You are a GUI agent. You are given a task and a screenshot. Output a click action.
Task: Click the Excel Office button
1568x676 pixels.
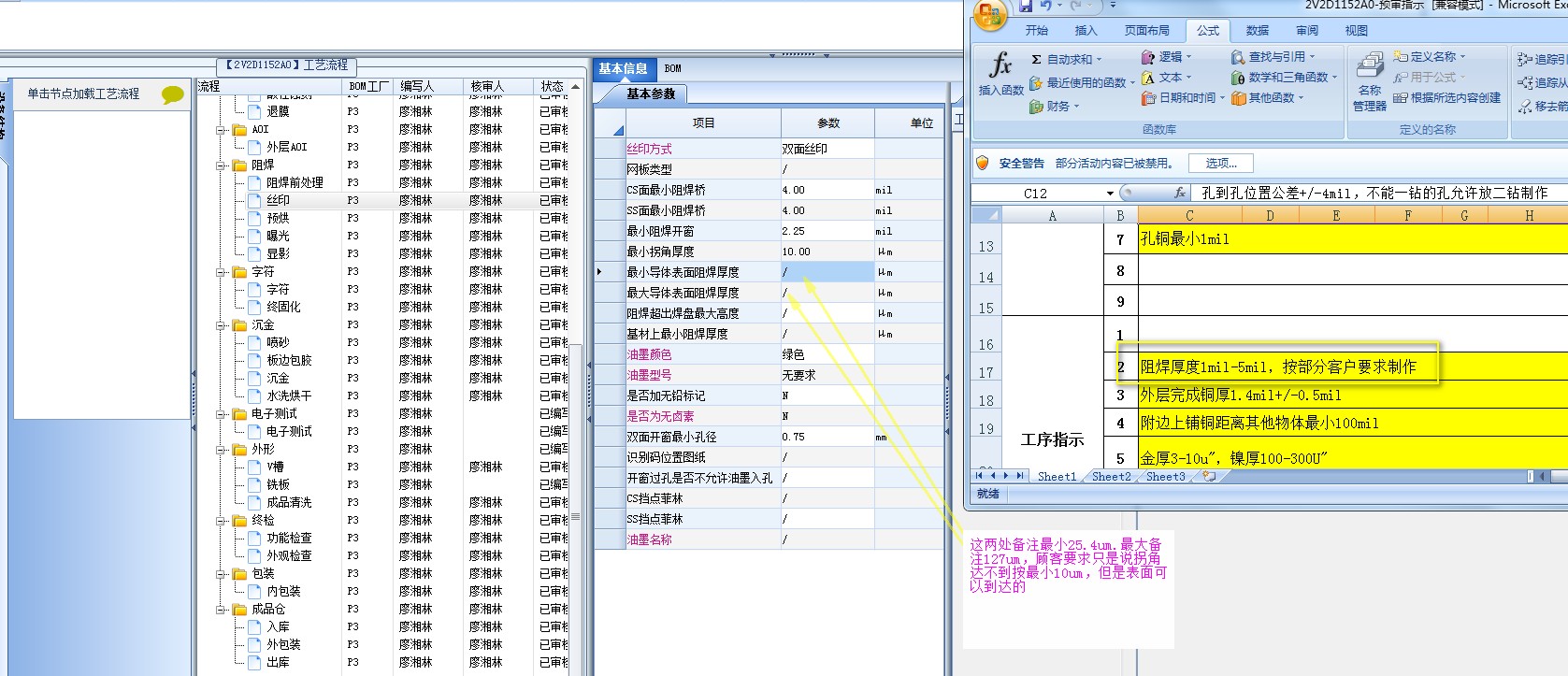click(x=990, y=15)
